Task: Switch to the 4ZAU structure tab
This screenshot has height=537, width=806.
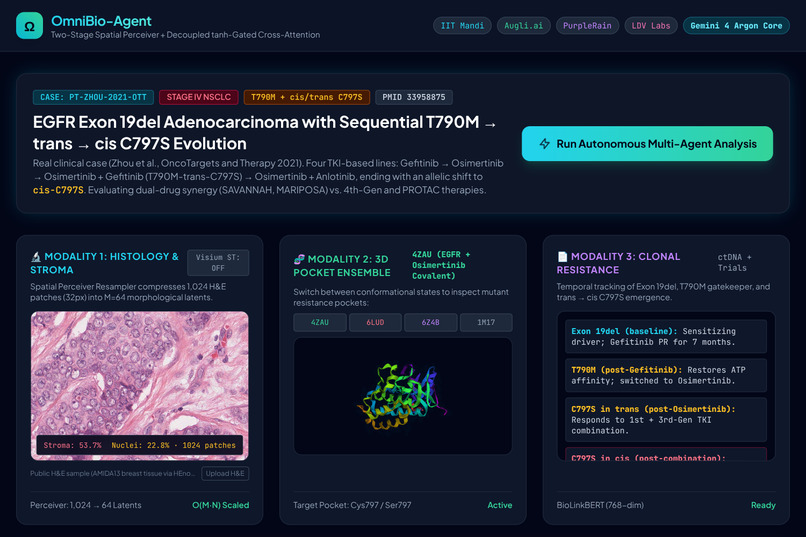Action: click(320, 322)
